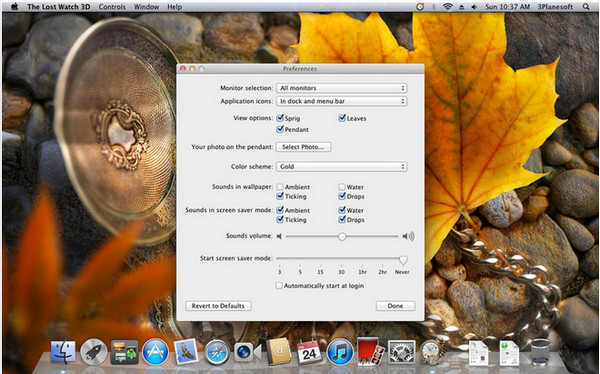Viewport: 600px width, 374px height.
Task: Disable Drops in screen saver mode
Action: click(342, 219)
